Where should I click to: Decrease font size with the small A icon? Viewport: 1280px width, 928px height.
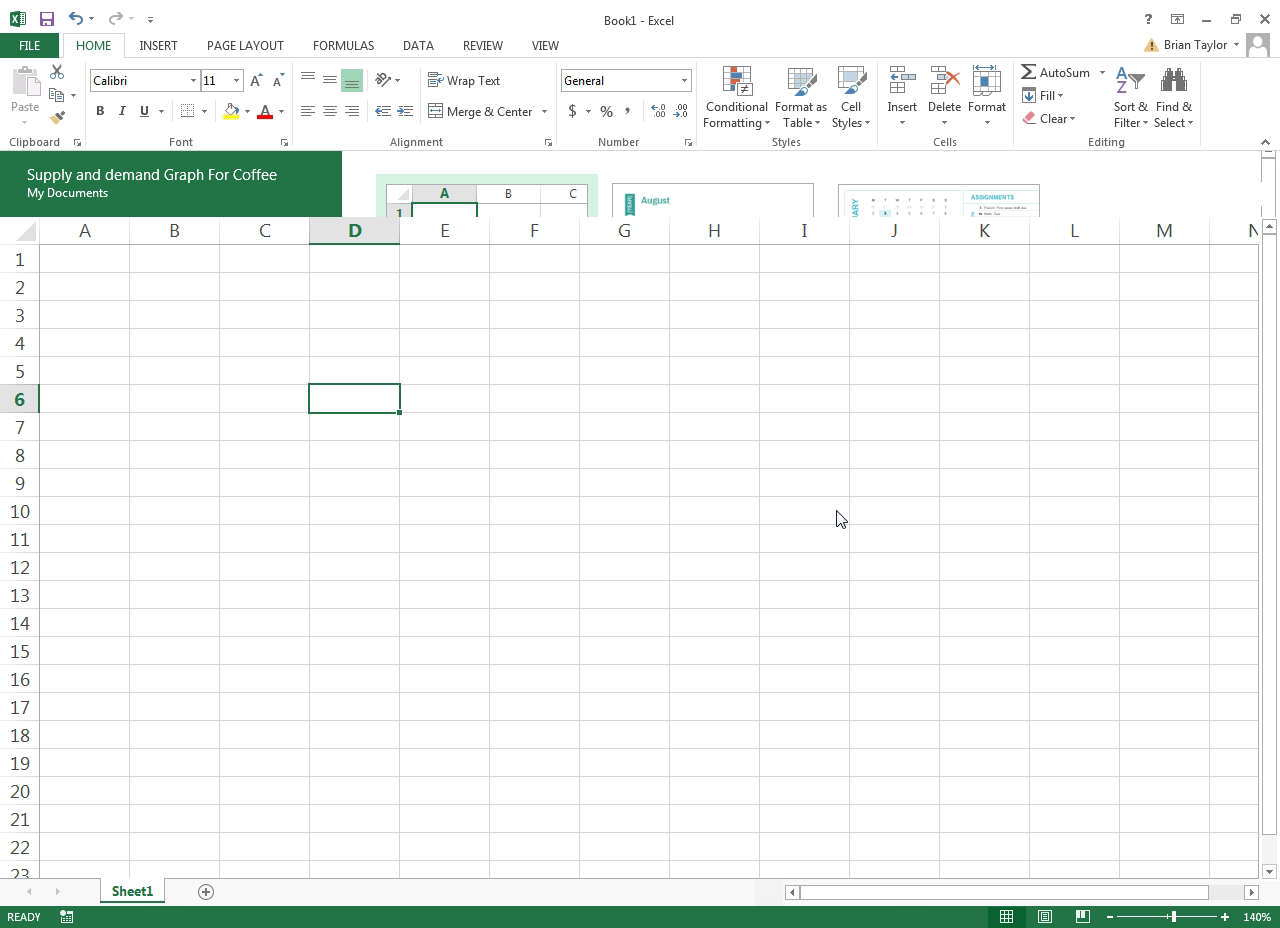click(x=278, y=80)
